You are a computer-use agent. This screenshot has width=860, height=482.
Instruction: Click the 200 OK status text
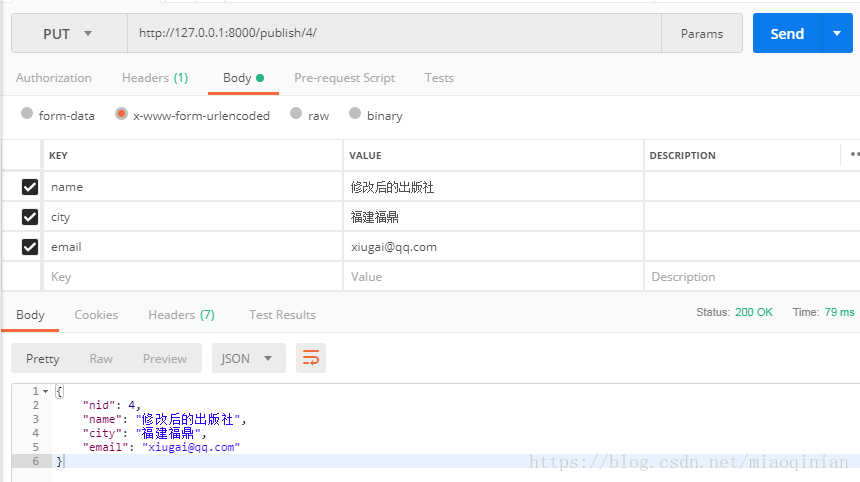click(754, 313)
